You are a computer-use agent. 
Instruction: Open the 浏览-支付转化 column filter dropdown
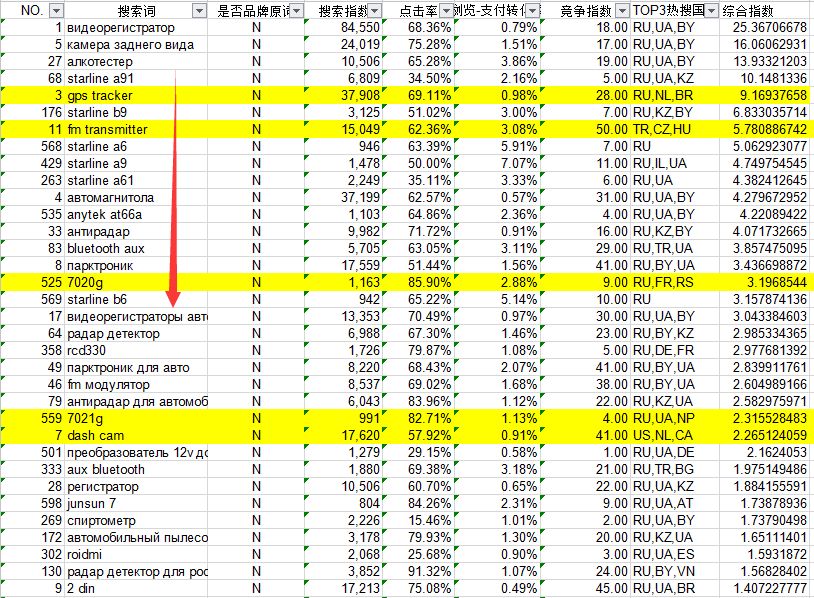(x=533, y=10)
